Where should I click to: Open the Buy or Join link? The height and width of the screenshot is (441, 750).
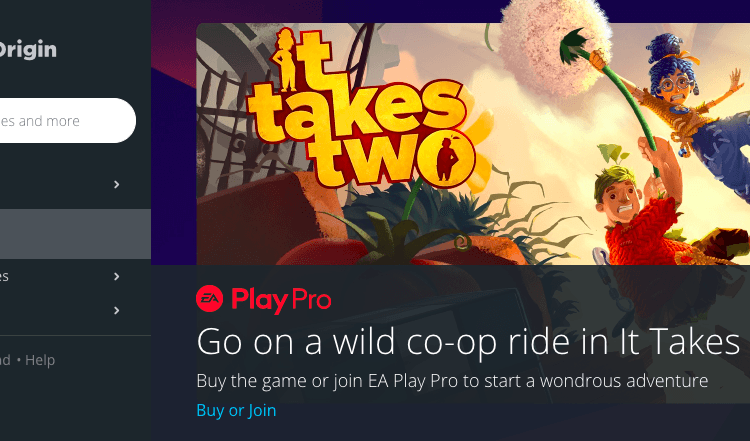[236, 410]
